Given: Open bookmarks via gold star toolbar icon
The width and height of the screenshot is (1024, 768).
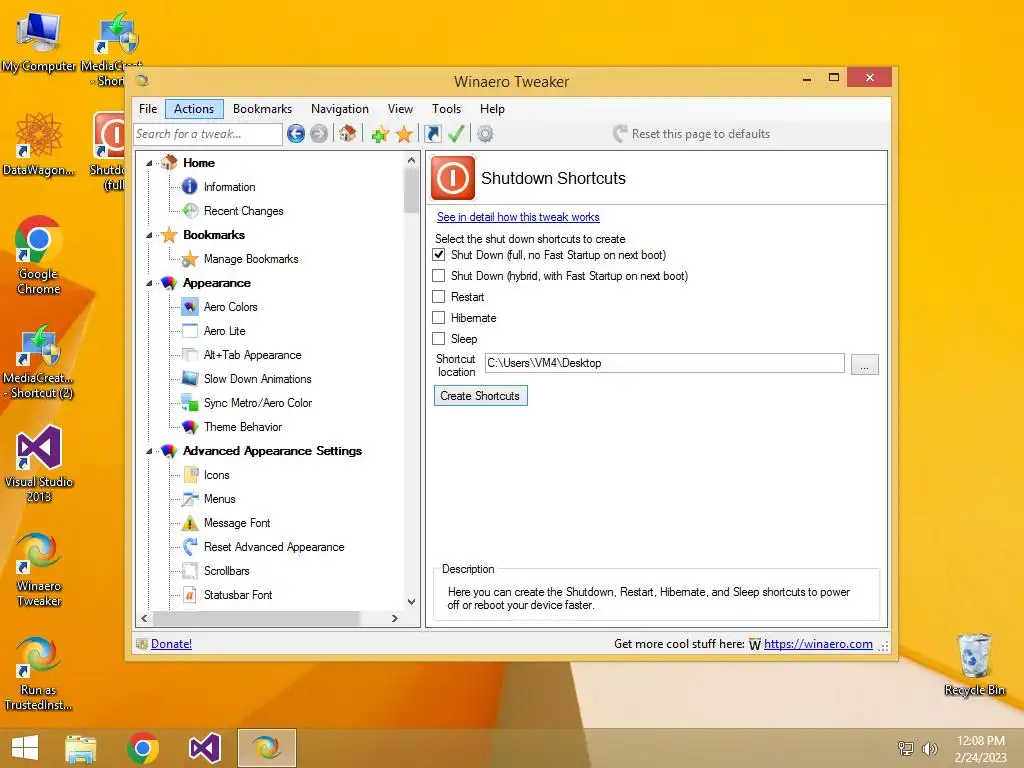Looking at the screenshot, I should pos(404,134).
